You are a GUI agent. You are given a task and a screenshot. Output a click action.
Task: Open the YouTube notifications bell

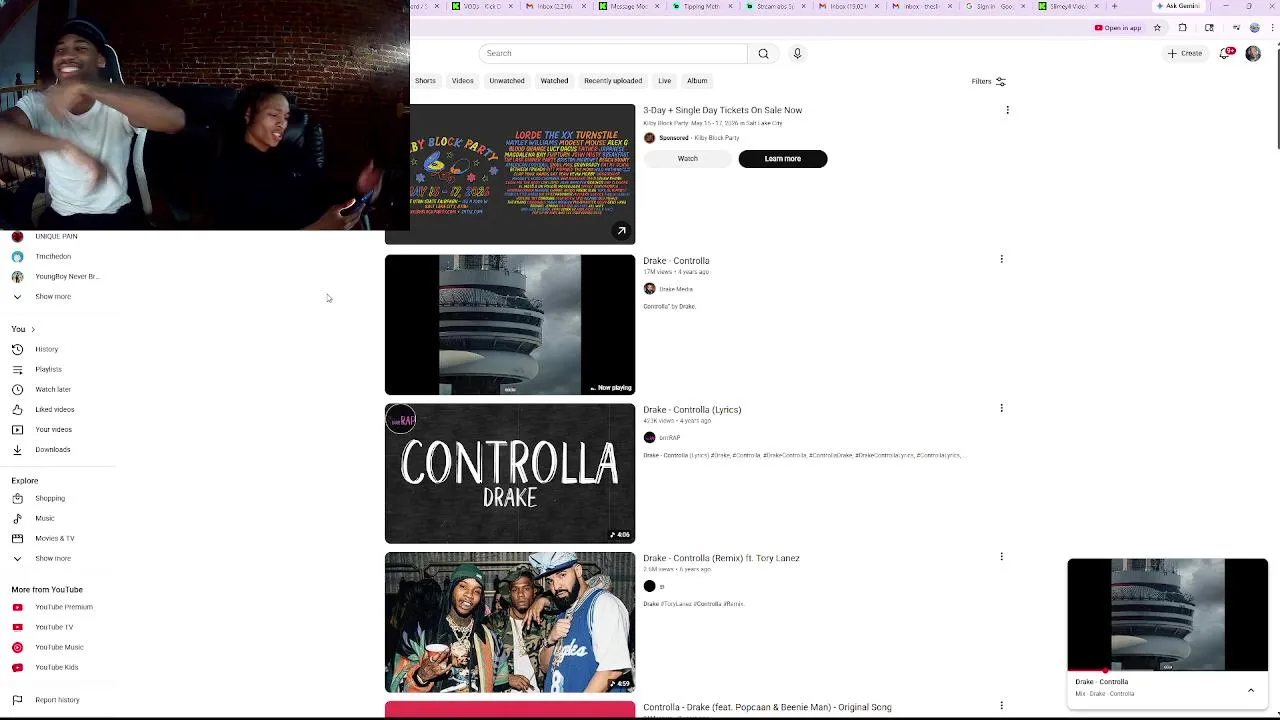pos(1225,53)
